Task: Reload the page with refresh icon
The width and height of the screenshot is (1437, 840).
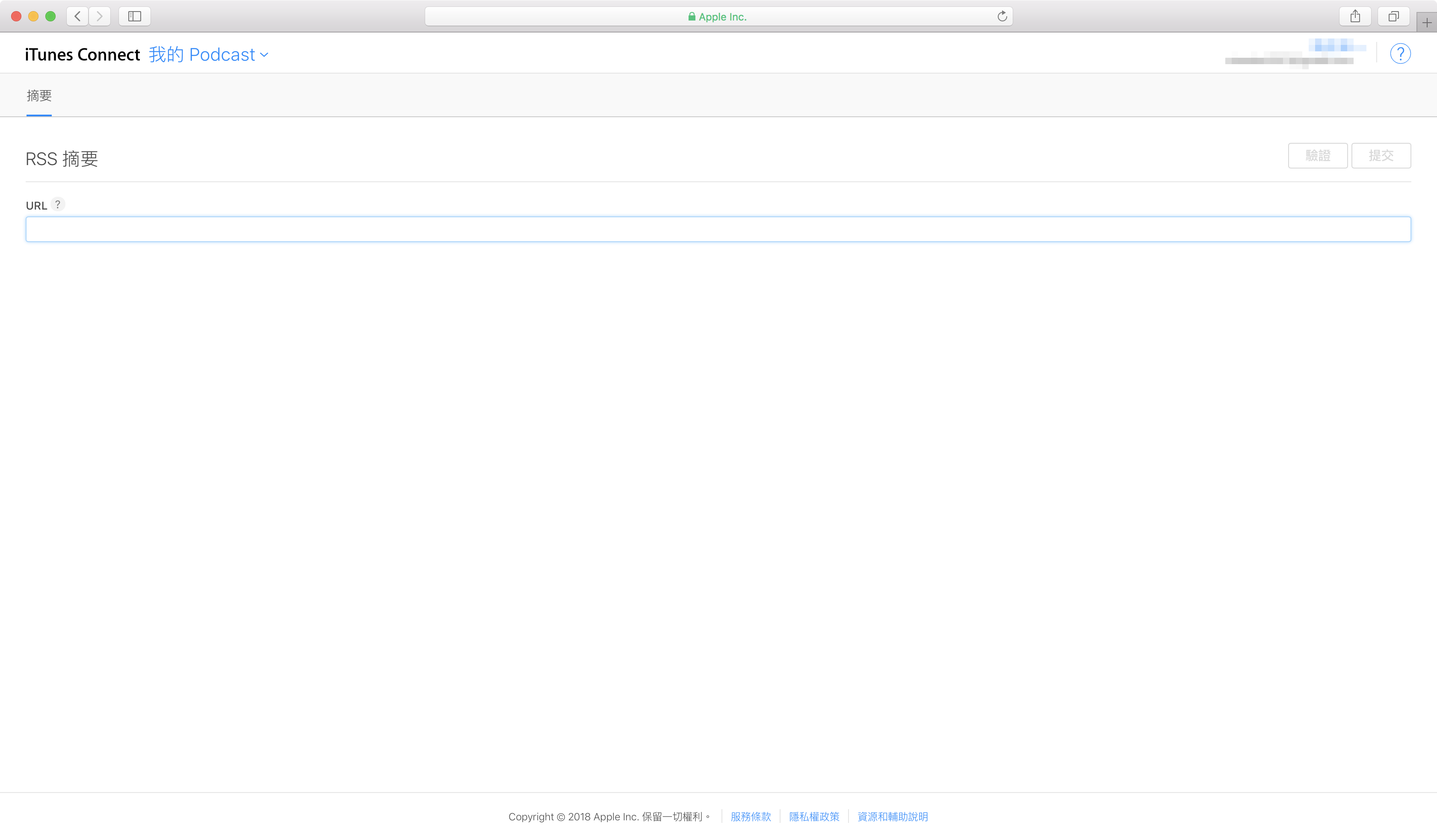Action: tap(1002, 17)
